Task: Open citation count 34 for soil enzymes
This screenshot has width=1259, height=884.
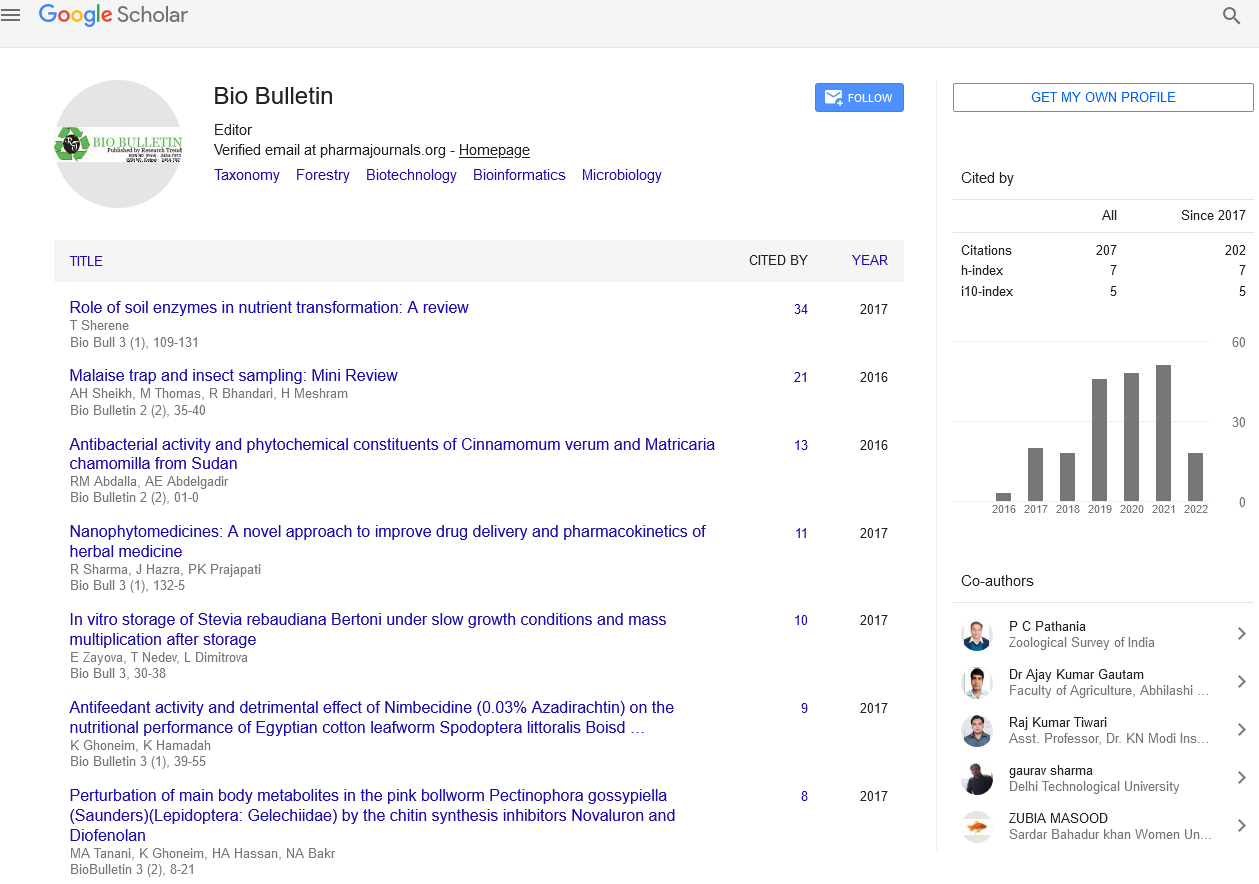Action: coord(801,310)
